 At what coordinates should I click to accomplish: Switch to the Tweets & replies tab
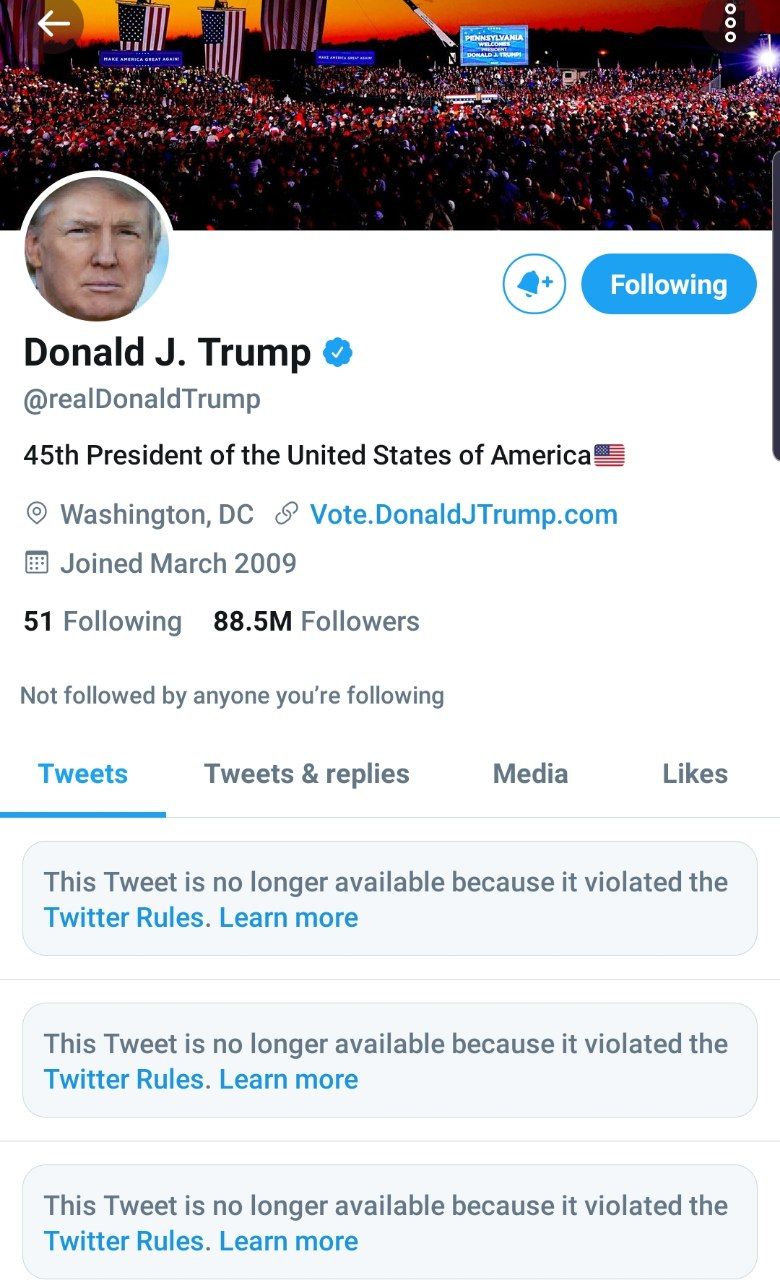307,774
